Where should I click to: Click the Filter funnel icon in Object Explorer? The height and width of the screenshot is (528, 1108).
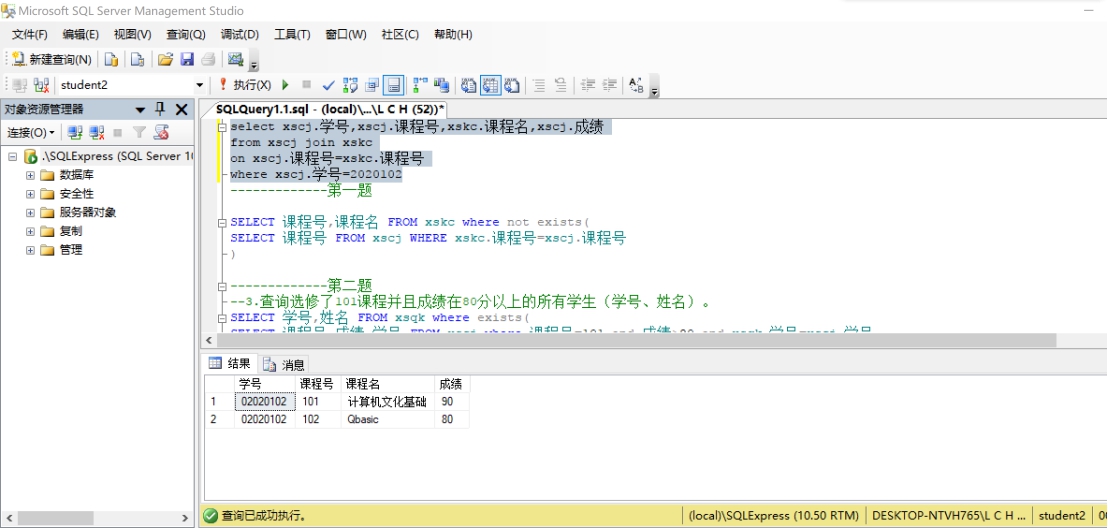point(139,132)
